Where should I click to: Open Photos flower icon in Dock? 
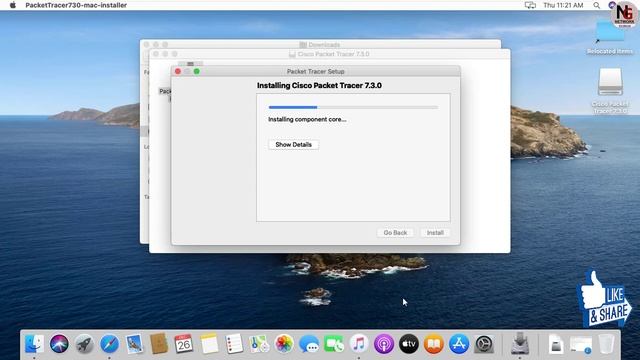[x=284, y=344]
